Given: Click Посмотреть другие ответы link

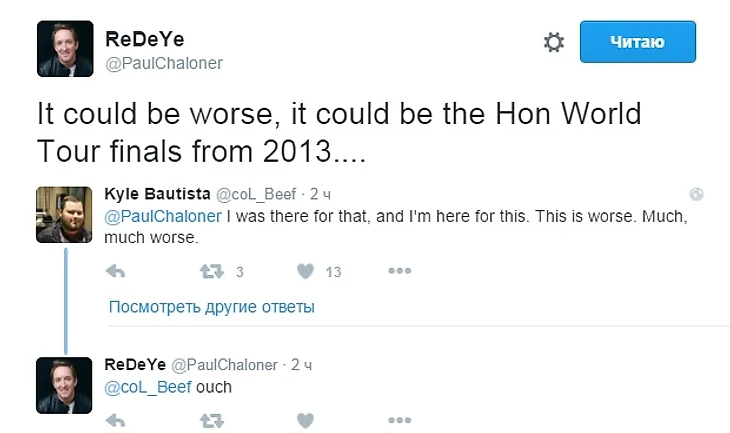Looking at the screenshot, I should pos(211,307).
